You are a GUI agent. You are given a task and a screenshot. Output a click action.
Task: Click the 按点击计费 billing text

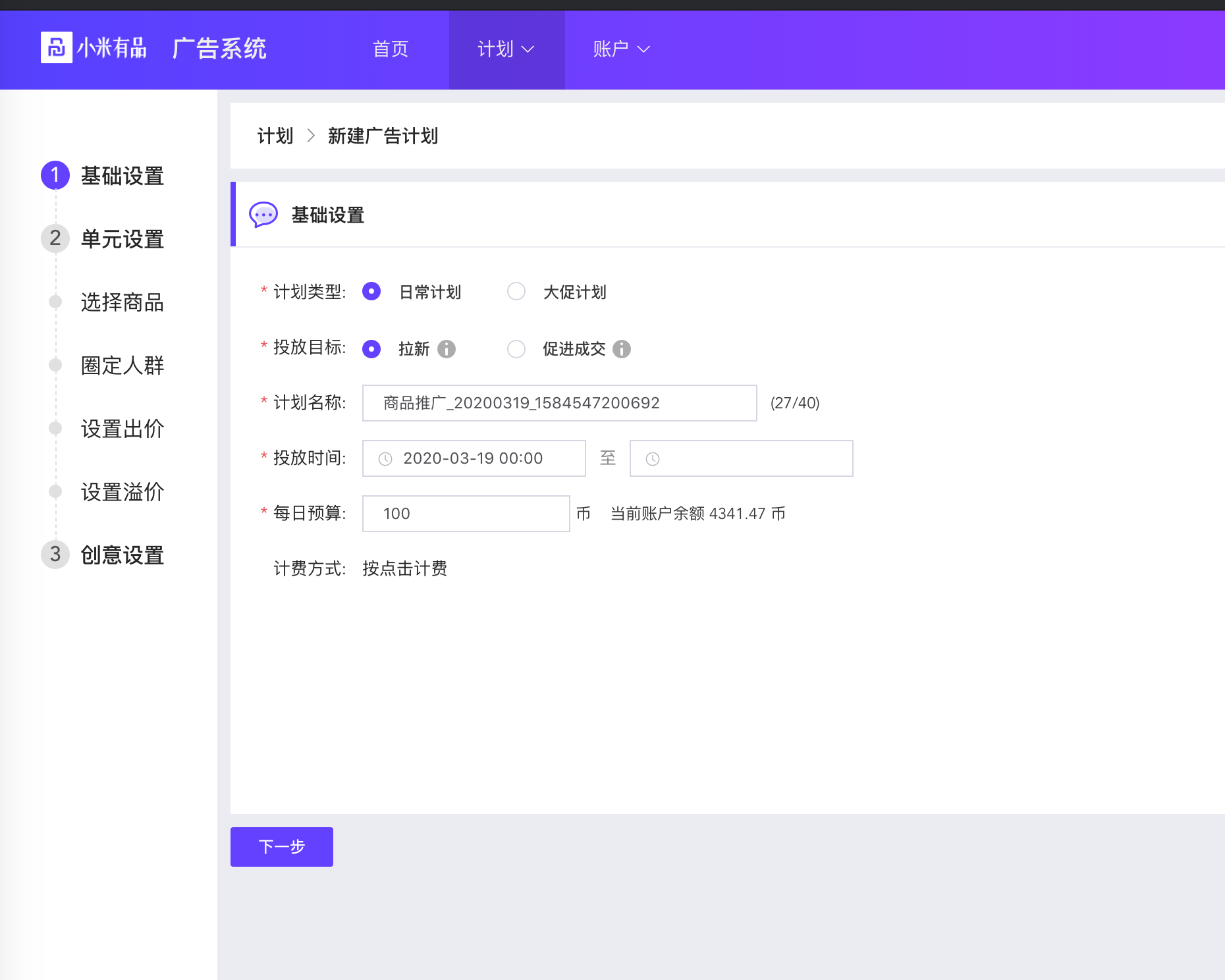point(405,568)
